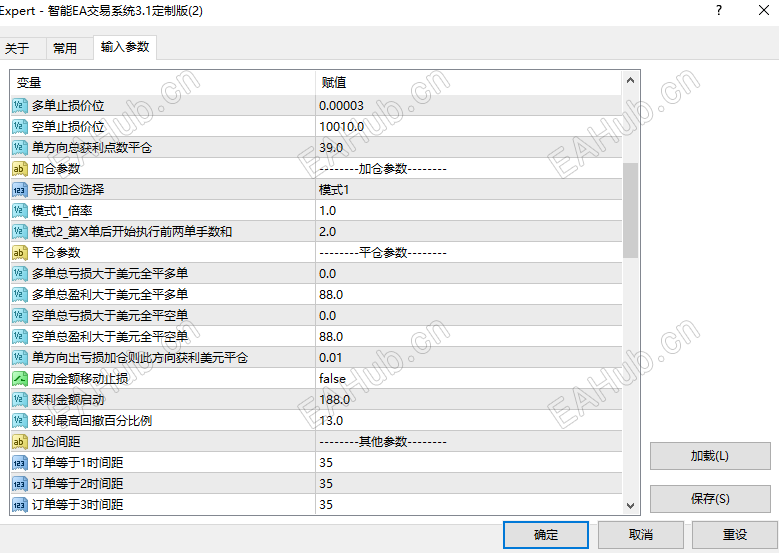Click the ab icon beside 平仓参数
This screenshot has height=553, width=779.
(19, 252)
